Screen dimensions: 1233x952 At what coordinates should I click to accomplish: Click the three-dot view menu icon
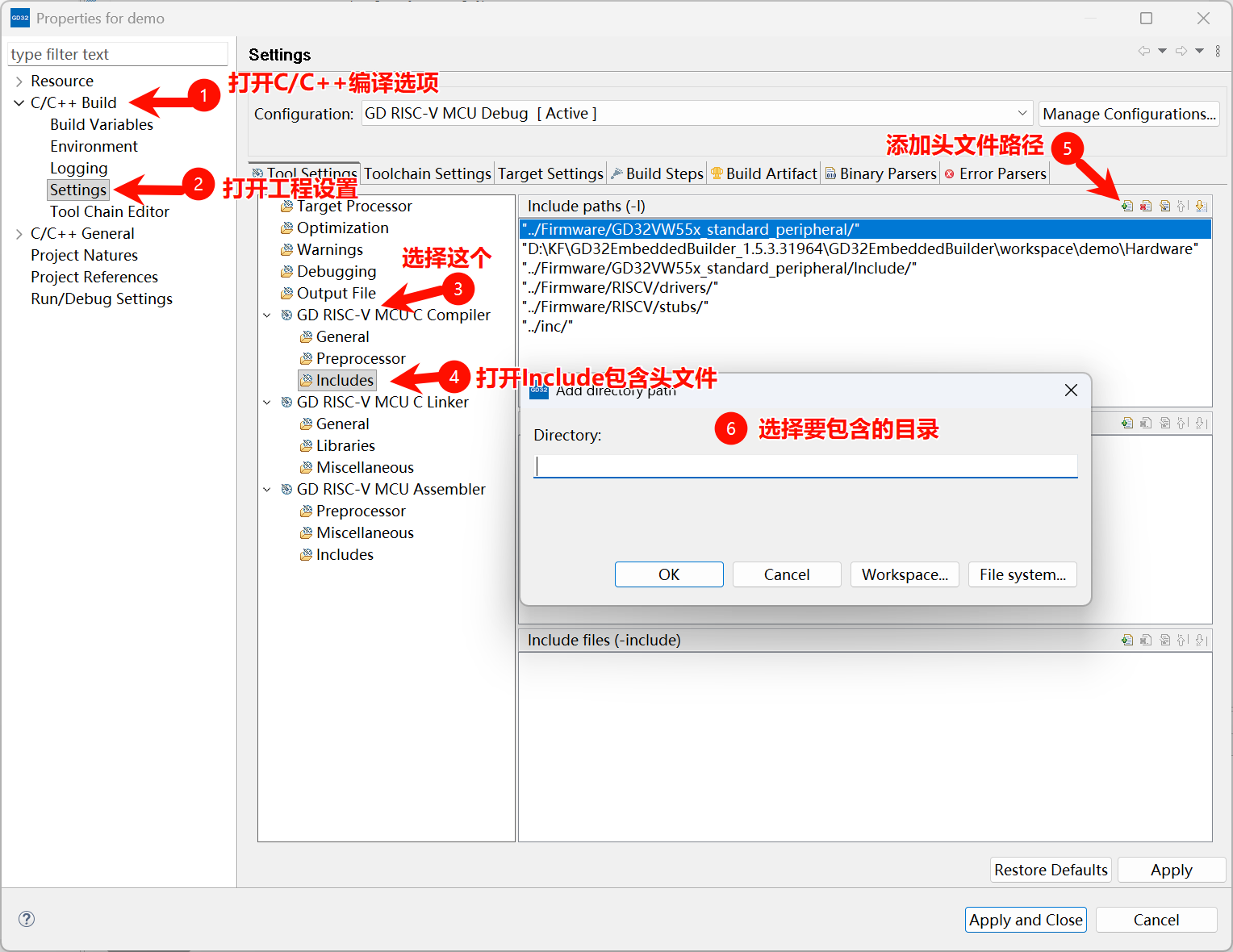1218,52
